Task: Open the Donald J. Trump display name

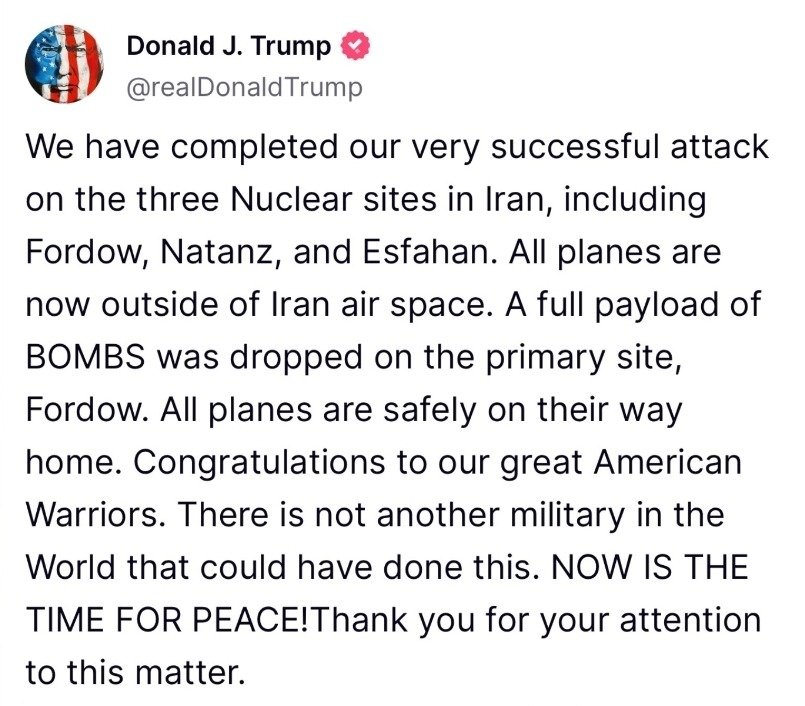Action: click(x=228, y=46)
